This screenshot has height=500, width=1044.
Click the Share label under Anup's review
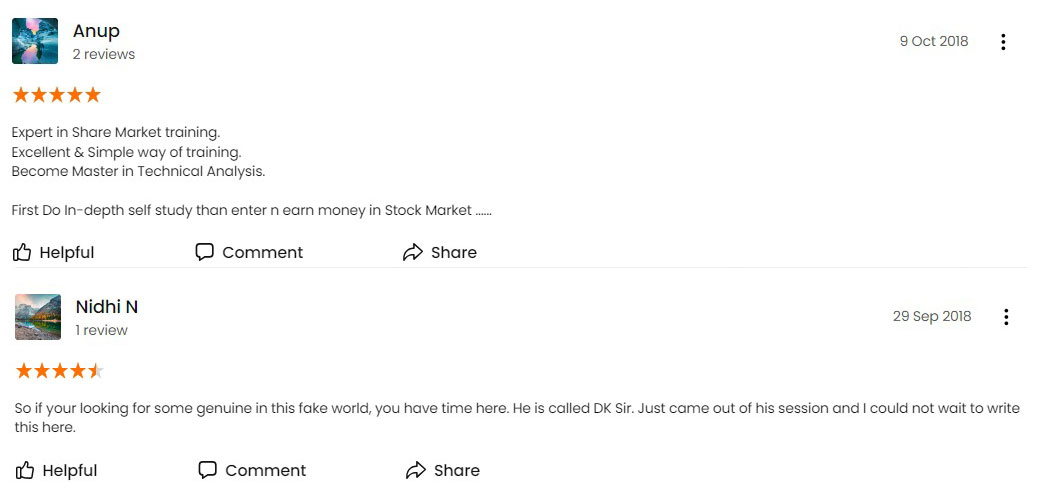click(x=454, y=253)
